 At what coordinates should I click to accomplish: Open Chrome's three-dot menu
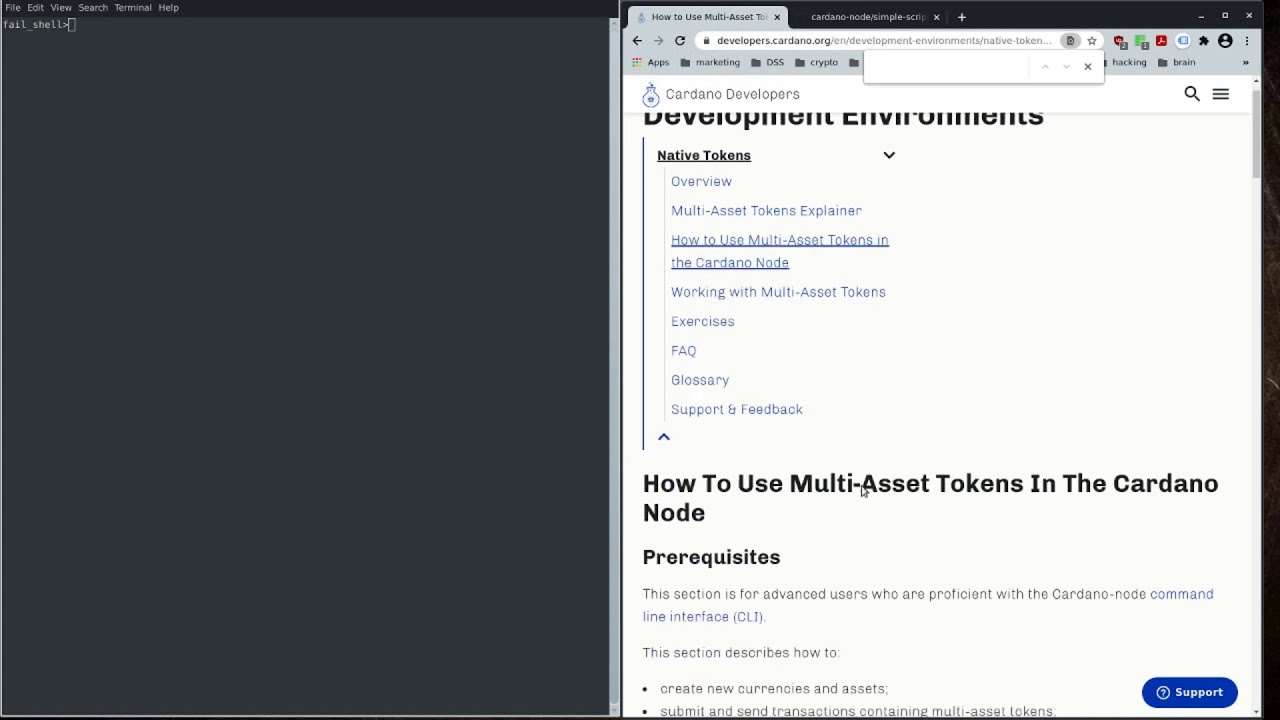coord(1247,41)
